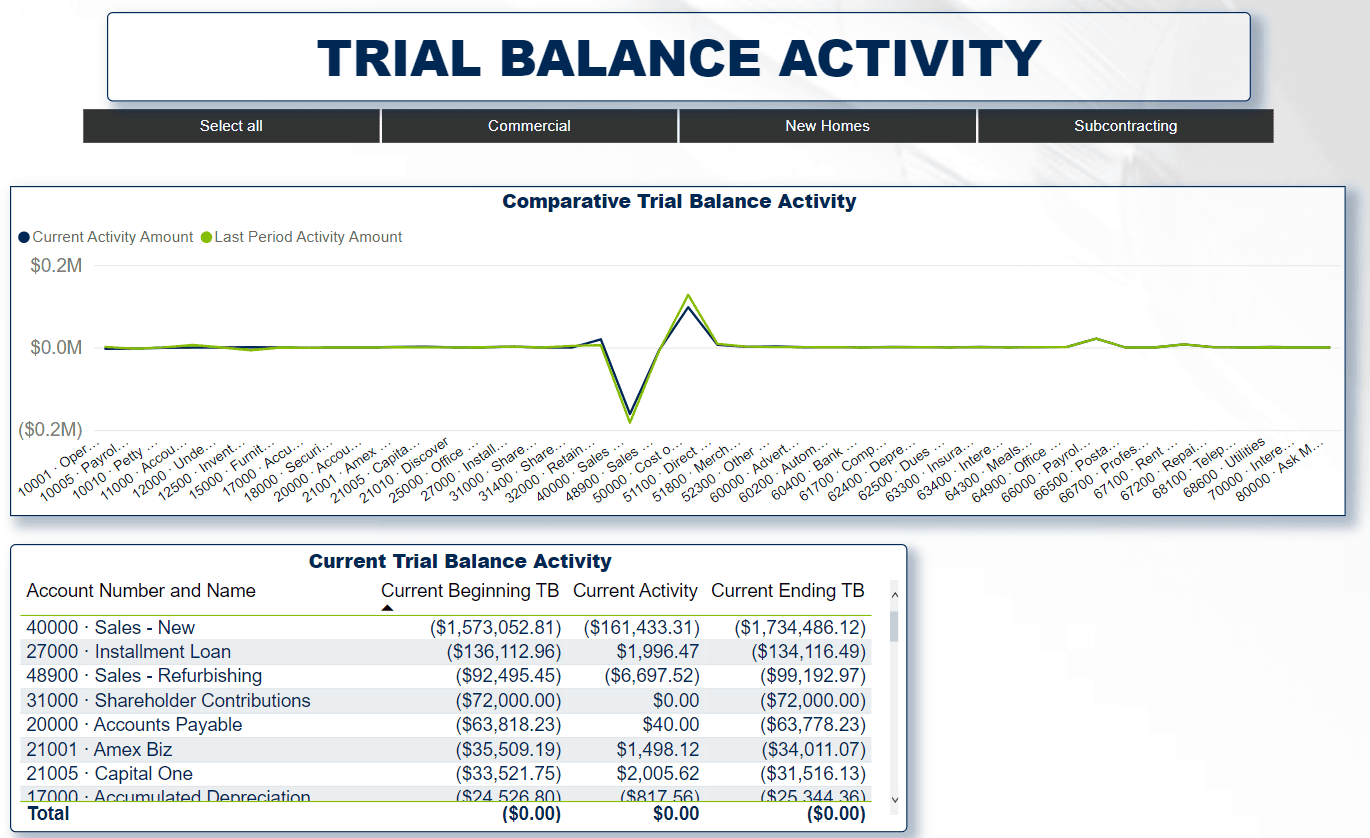Click the line chart peak near 51100 · Direct
This screenshot has width=1370, height=838.
point(688,296)
